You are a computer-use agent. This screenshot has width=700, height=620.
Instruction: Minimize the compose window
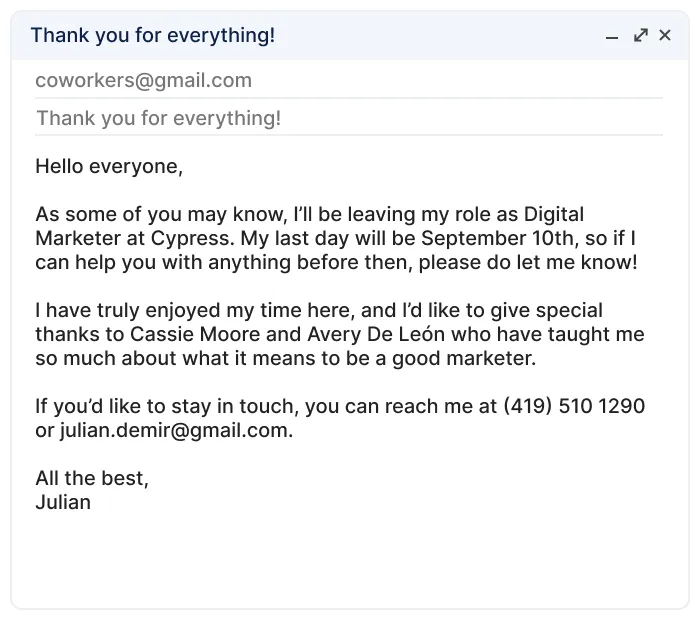(x=613, y=36)
